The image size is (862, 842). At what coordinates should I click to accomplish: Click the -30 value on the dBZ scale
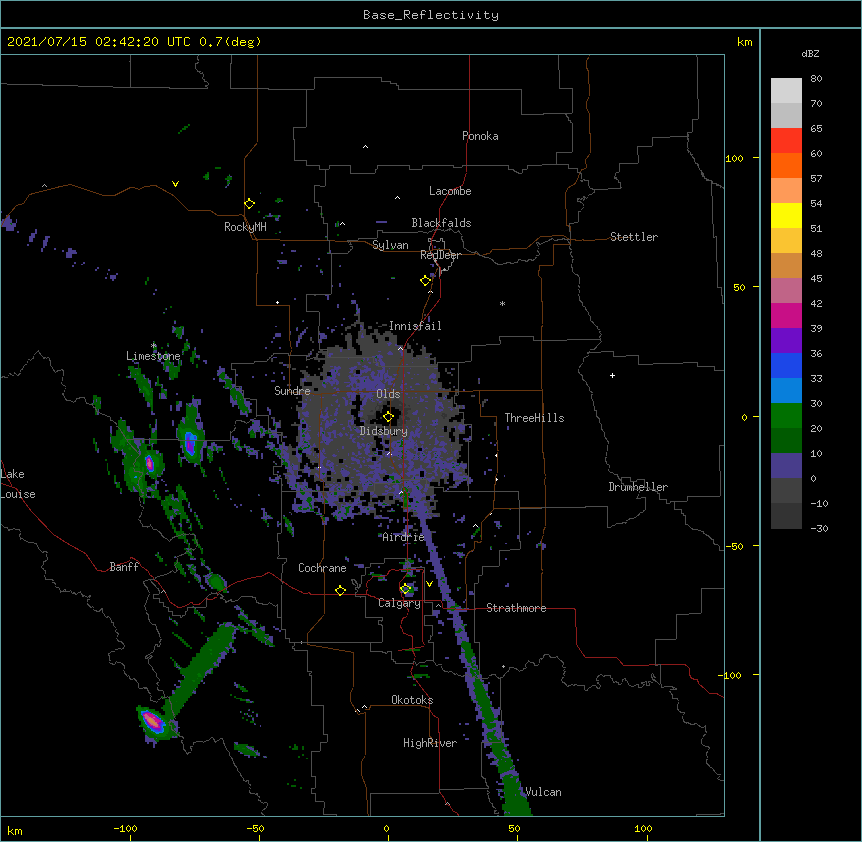819,529
